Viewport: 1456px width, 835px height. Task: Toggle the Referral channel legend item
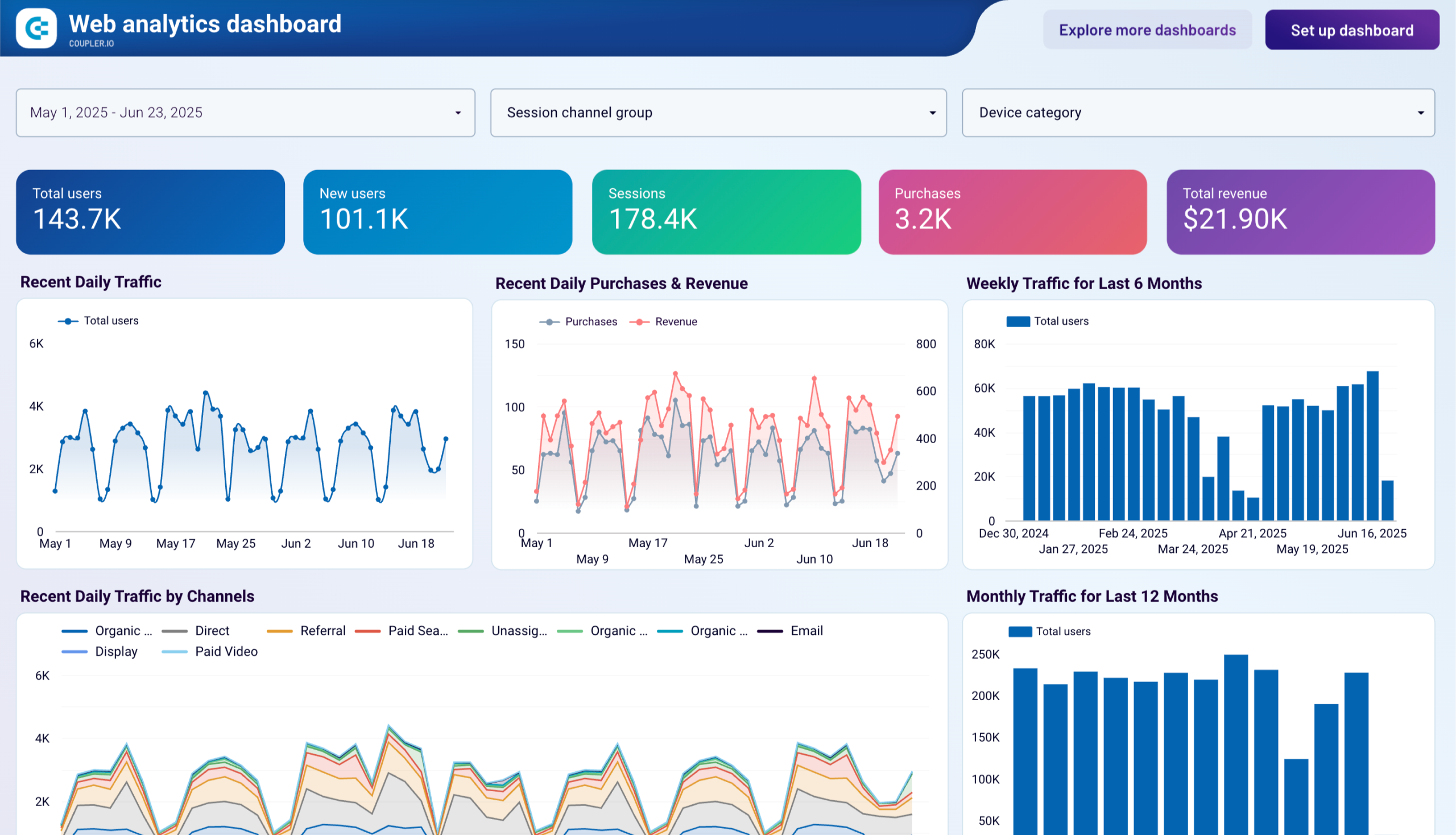(305, 630)
